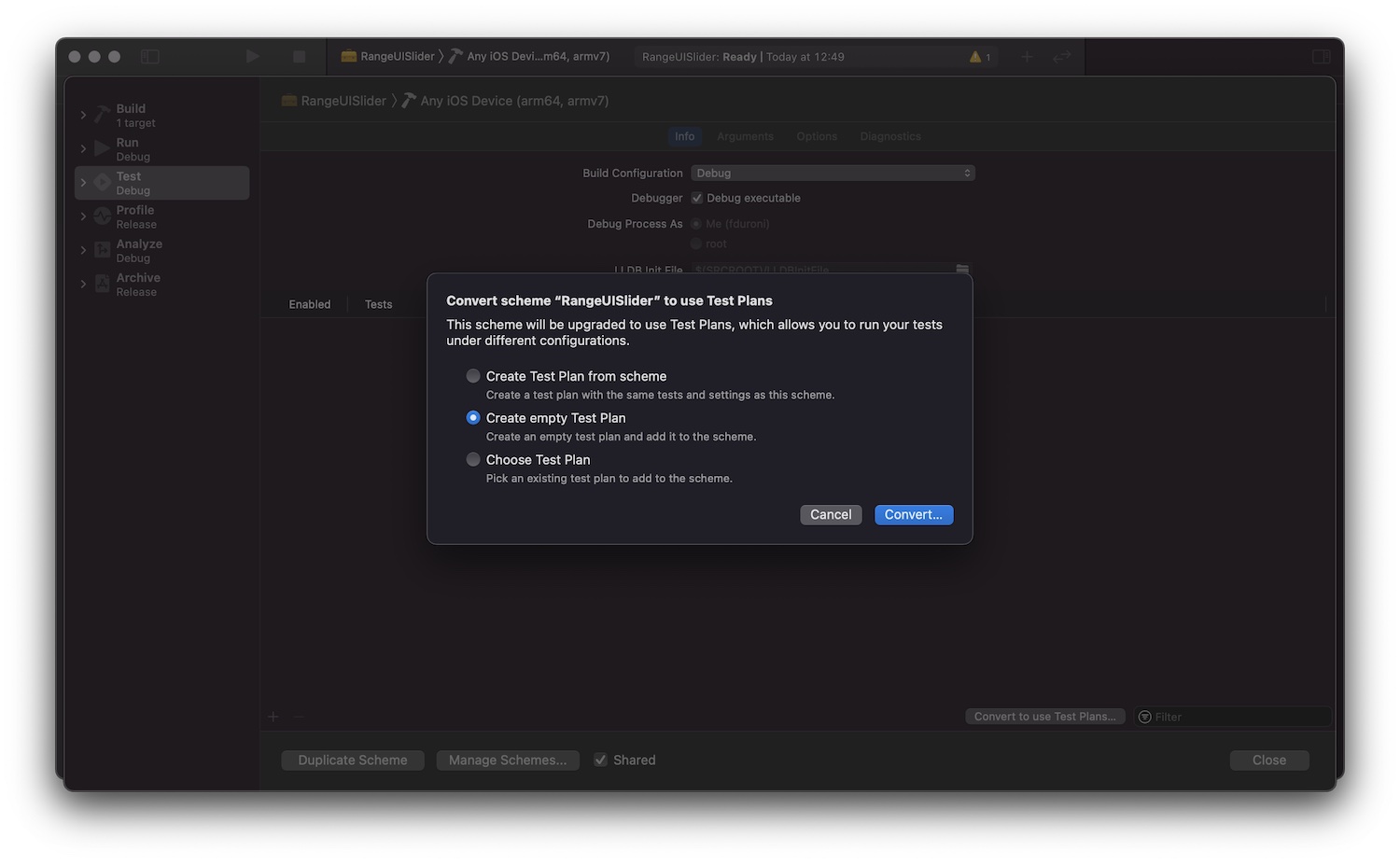The image size is (1400, 865).
Task: Click the Xcode toolbar Run play button
Action: [252, 57]
